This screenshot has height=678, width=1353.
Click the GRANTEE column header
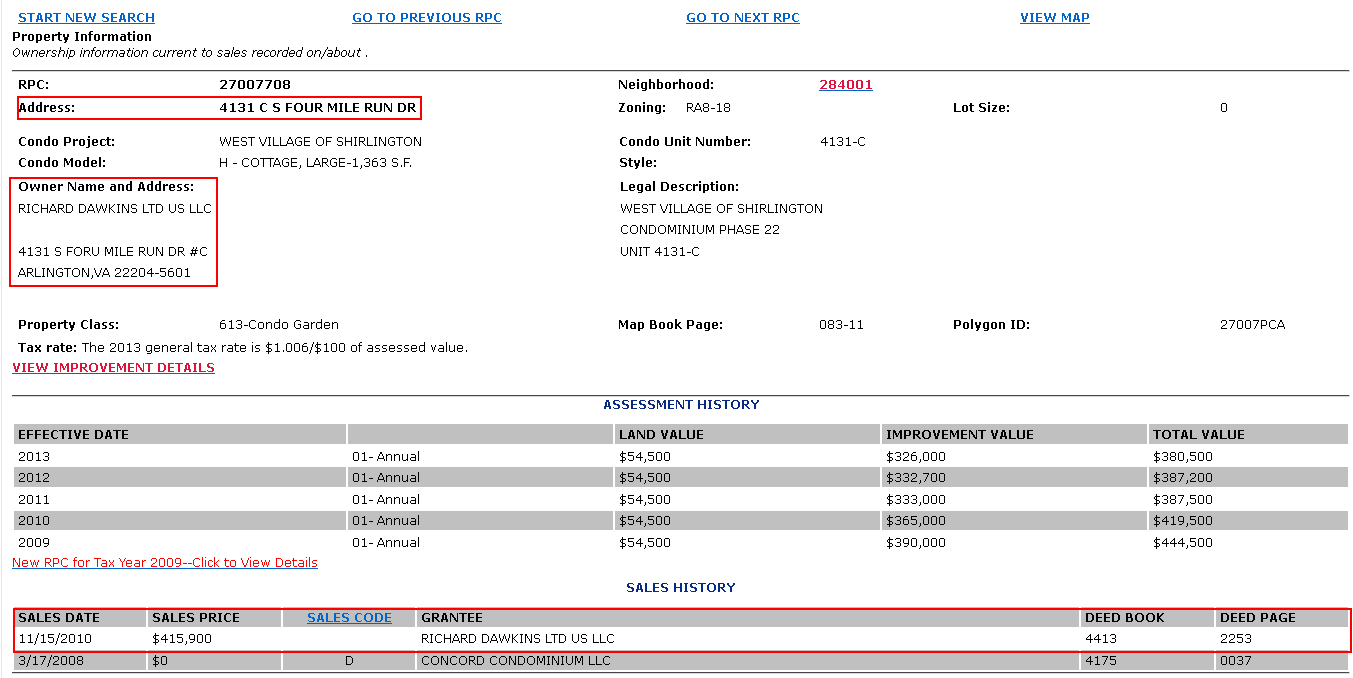click(x=451, y=618)
